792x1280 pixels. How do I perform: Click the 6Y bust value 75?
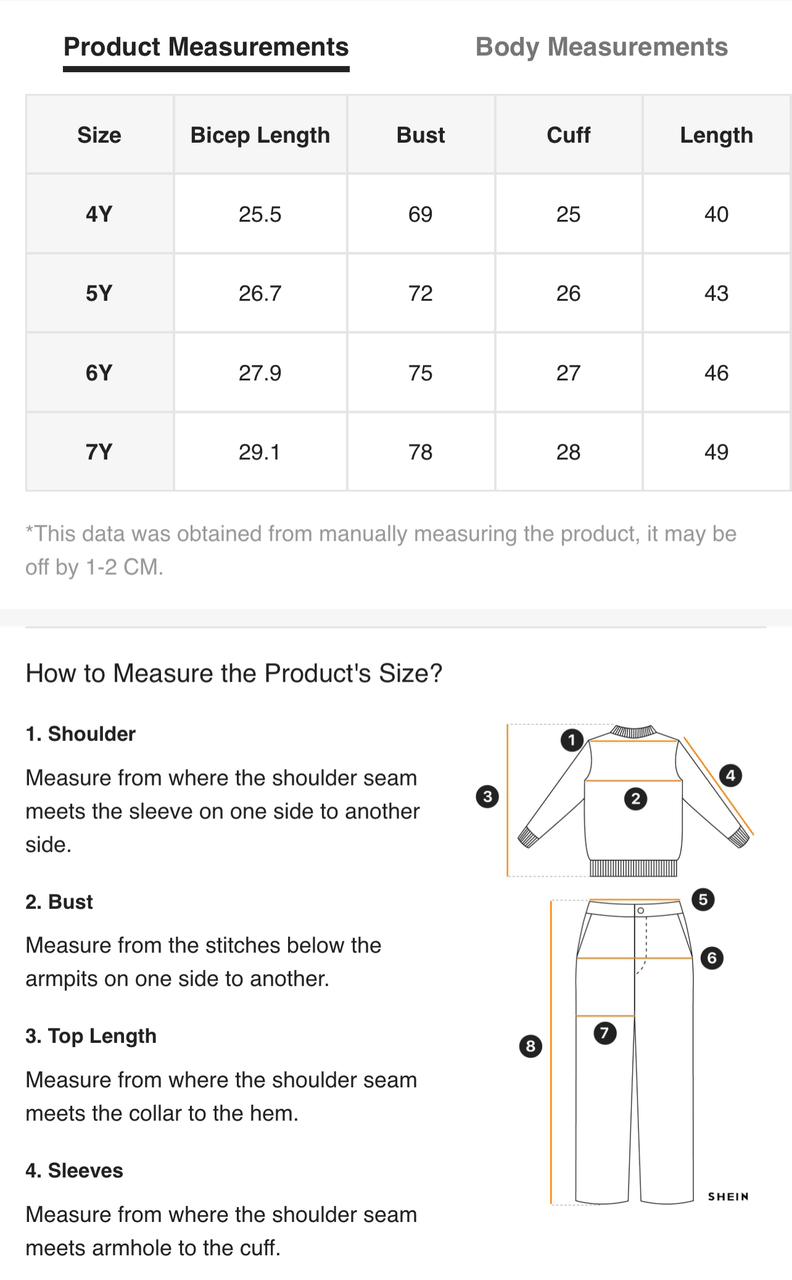pos(420,373)
